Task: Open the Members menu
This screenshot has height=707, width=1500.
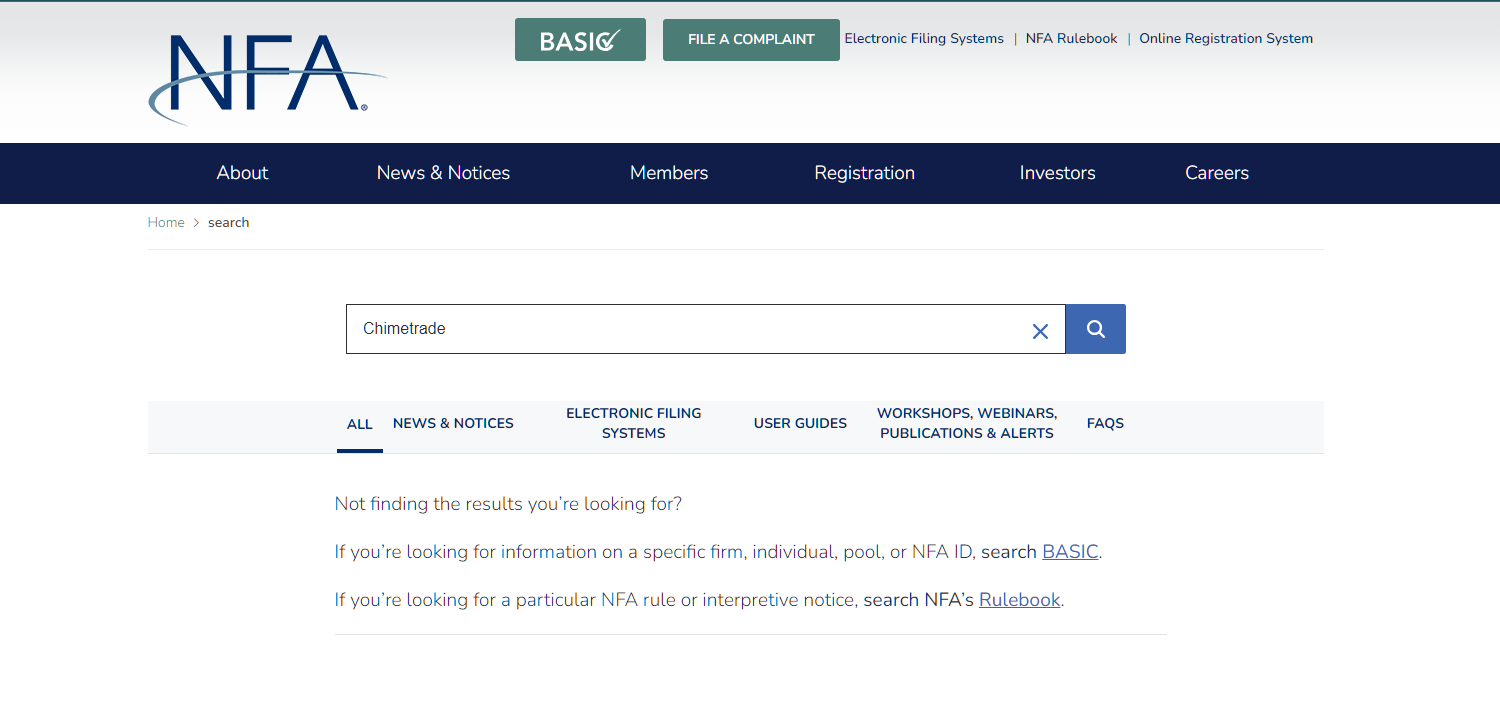Action: pyautogui.click(x=669, y=173)
